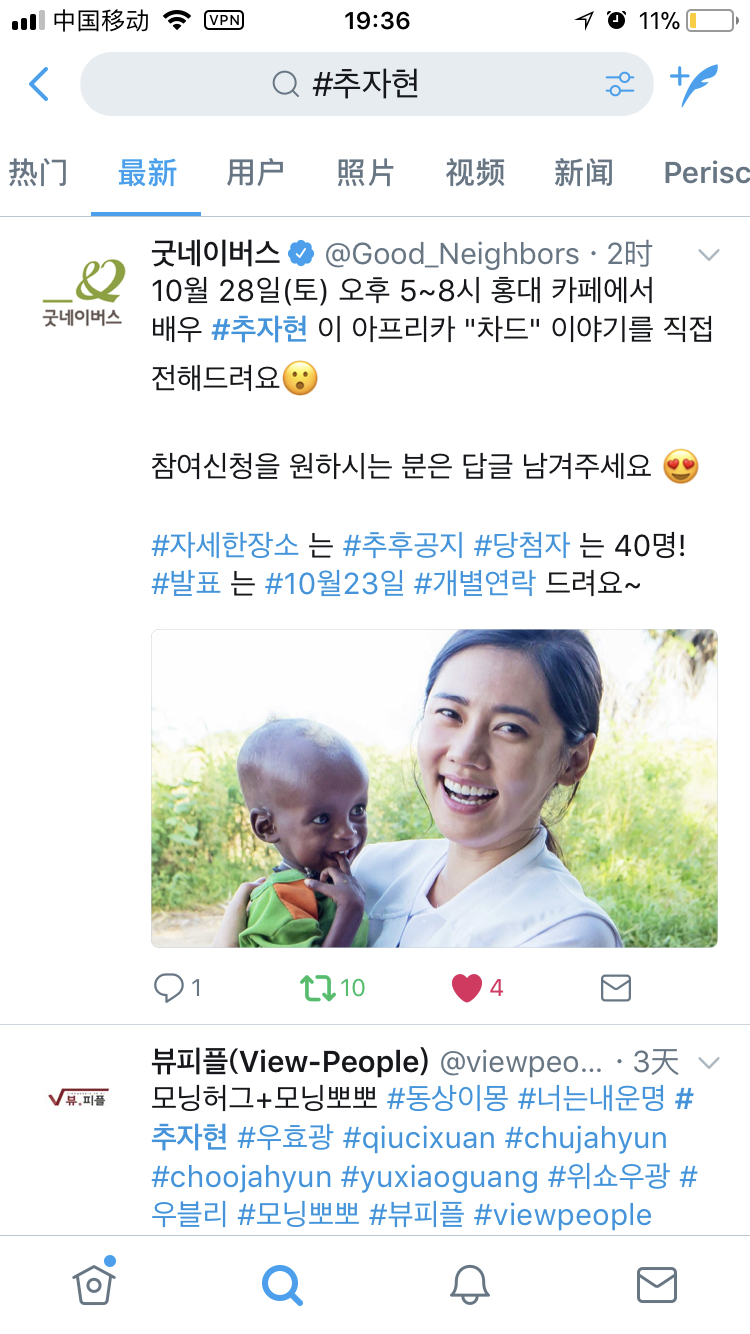Switch to the 热门 tab

coord(38,172)
